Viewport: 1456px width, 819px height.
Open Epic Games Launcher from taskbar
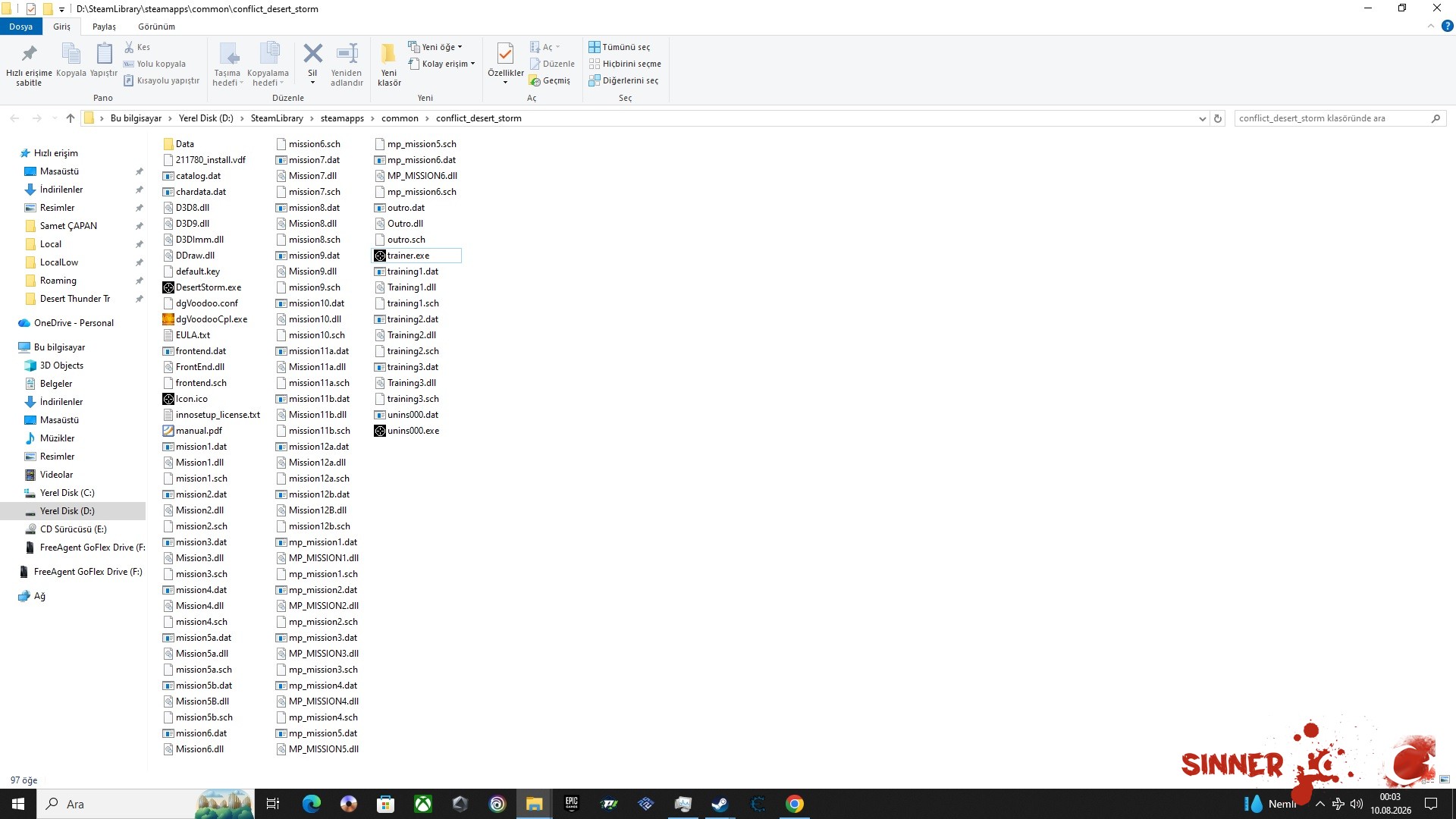pos(571,804)
